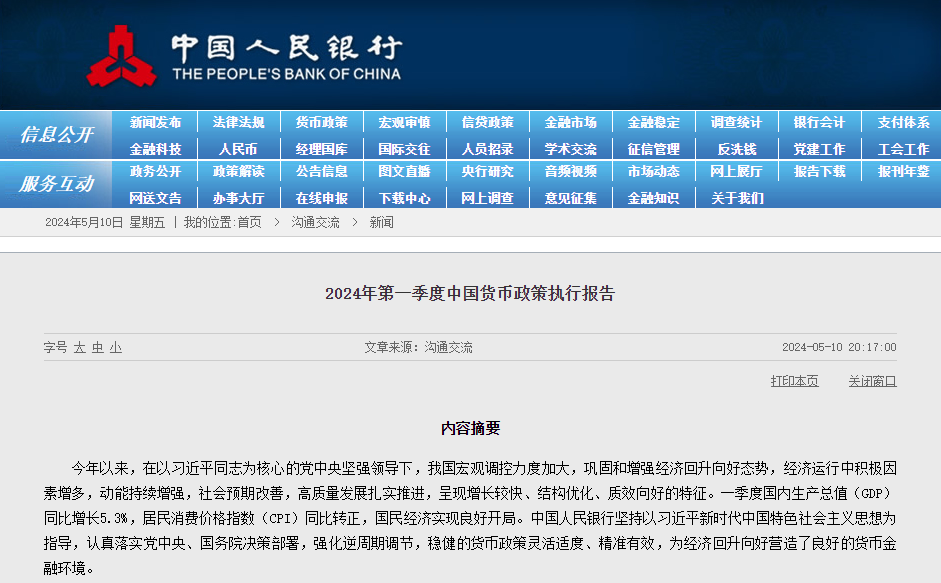Click 沟通交流 breadcrumb link
941x583 pixels.
click(316, 223)
